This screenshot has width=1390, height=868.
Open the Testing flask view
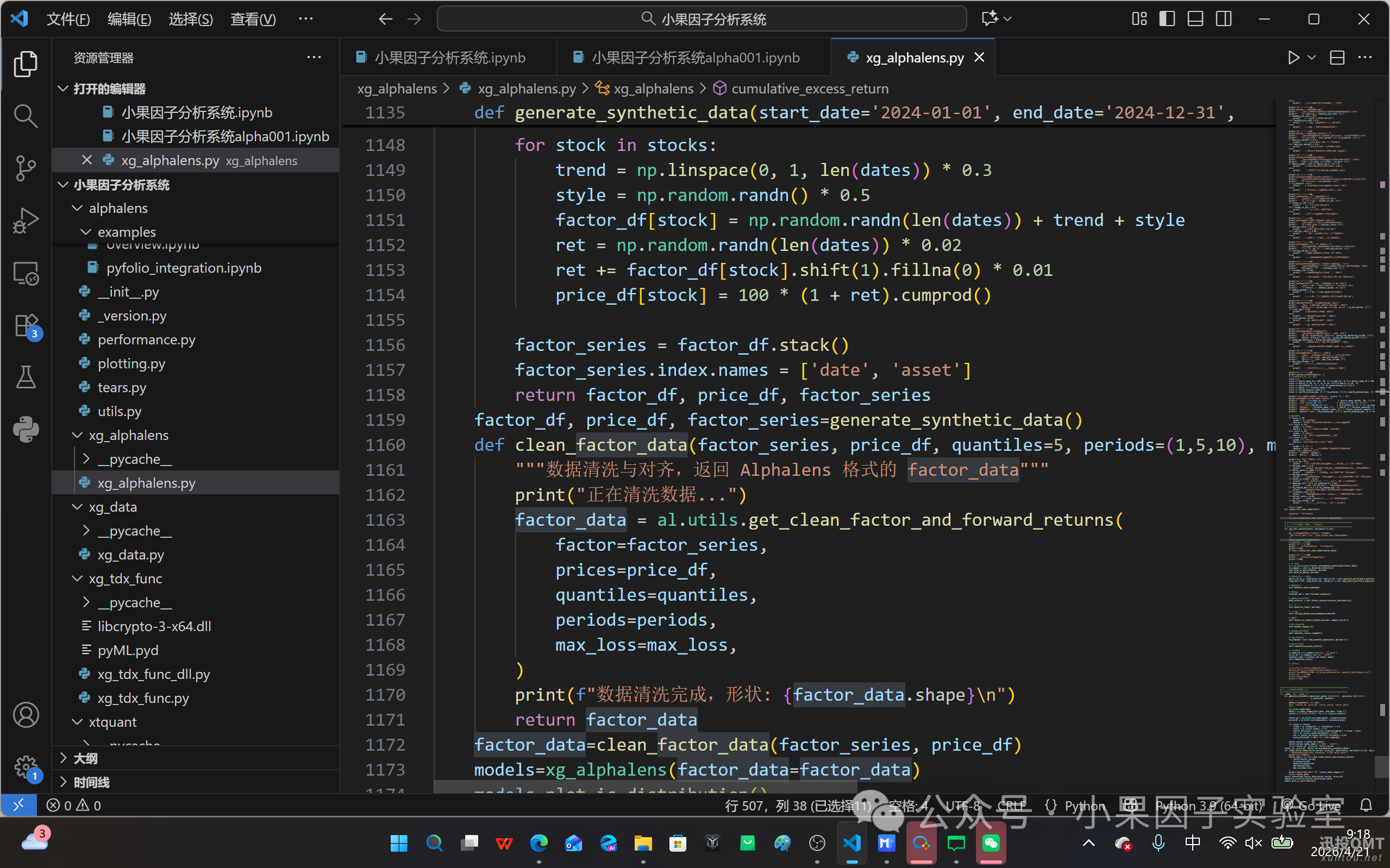coord(25,377)
